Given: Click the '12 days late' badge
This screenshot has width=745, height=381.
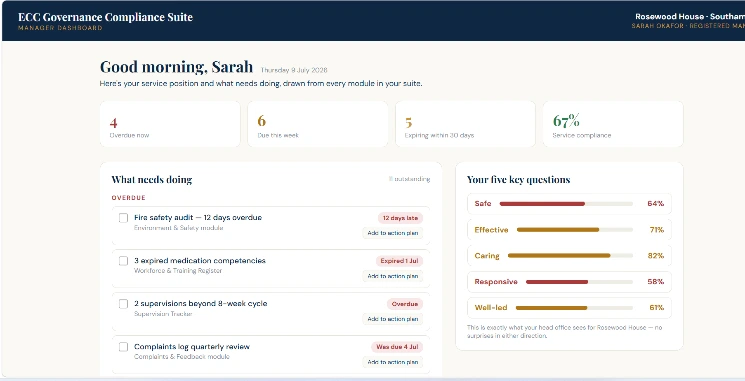Looking at the screenshot, I should tap(400, 218).
